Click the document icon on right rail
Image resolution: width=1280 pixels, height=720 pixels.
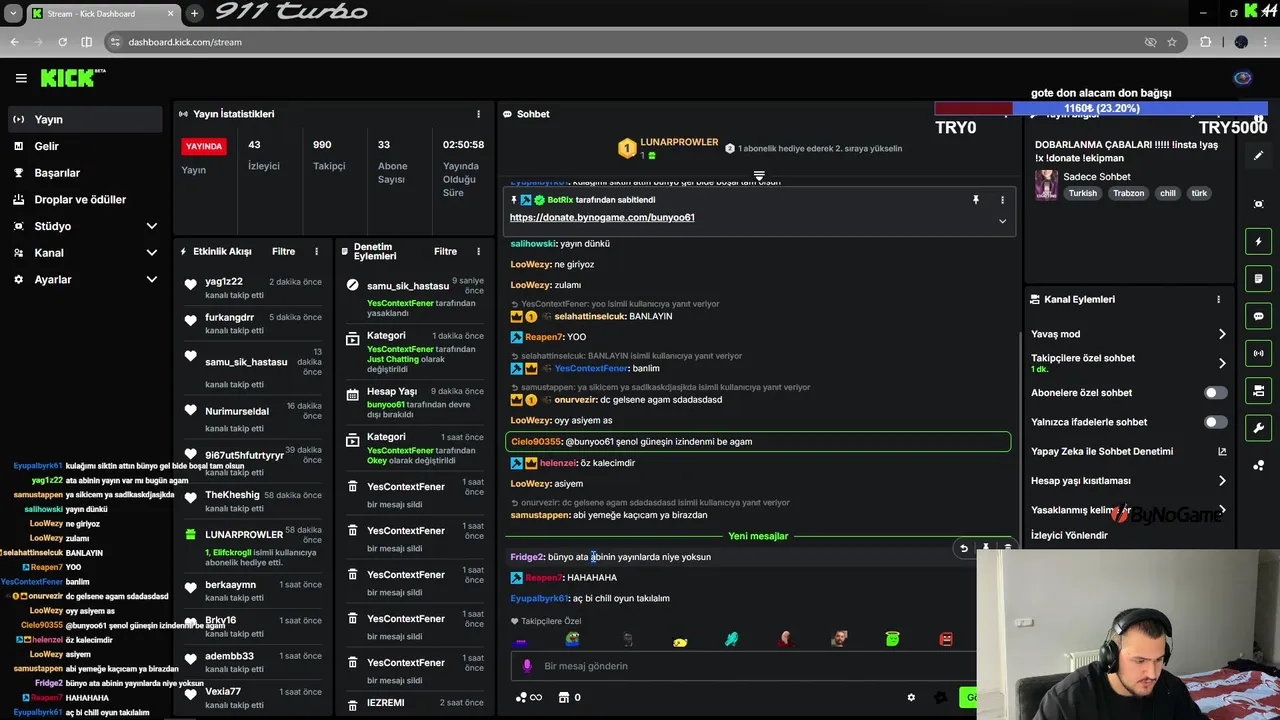(x=1258, y=278)
